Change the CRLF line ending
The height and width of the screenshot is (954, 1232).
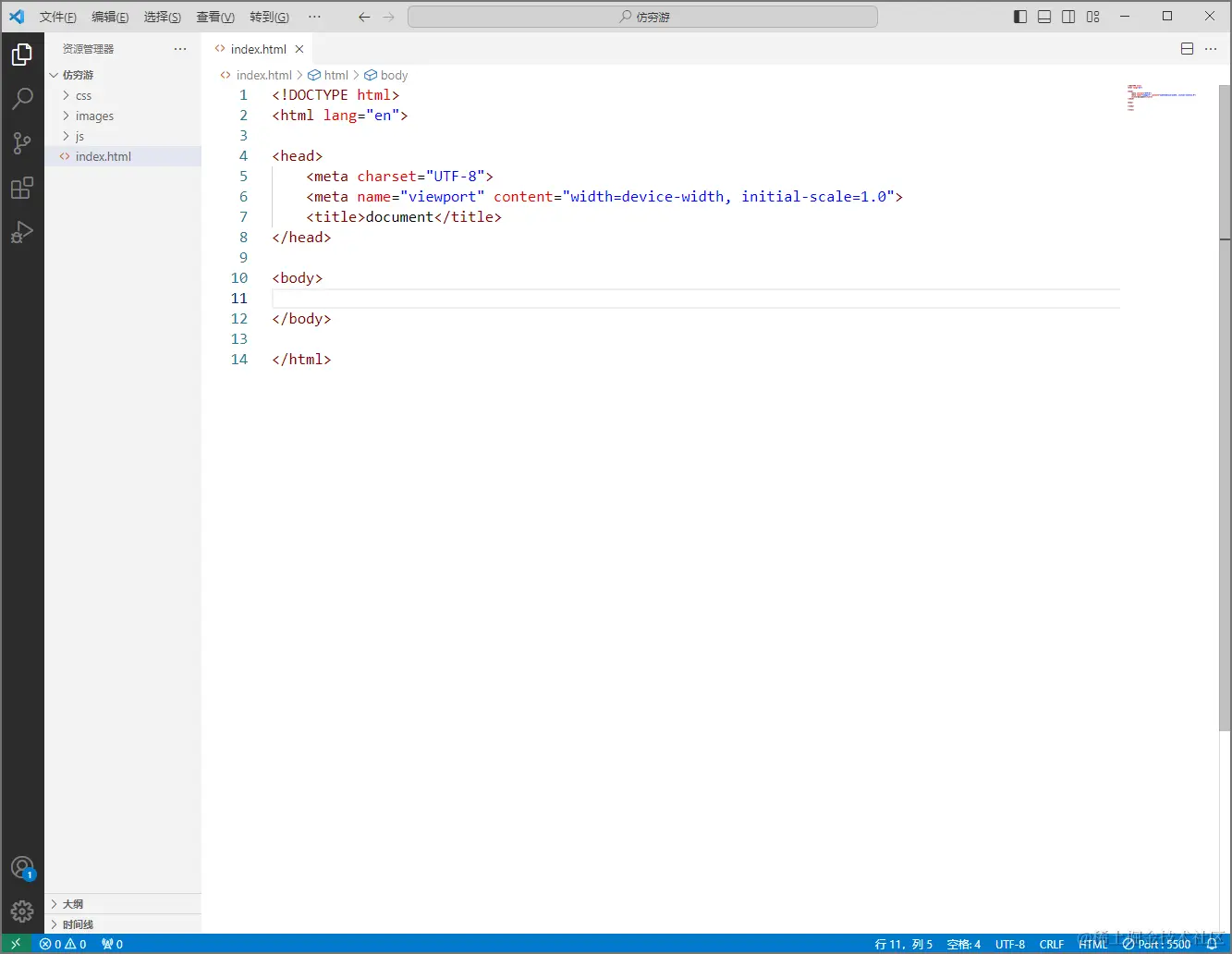click(1052, 944)
